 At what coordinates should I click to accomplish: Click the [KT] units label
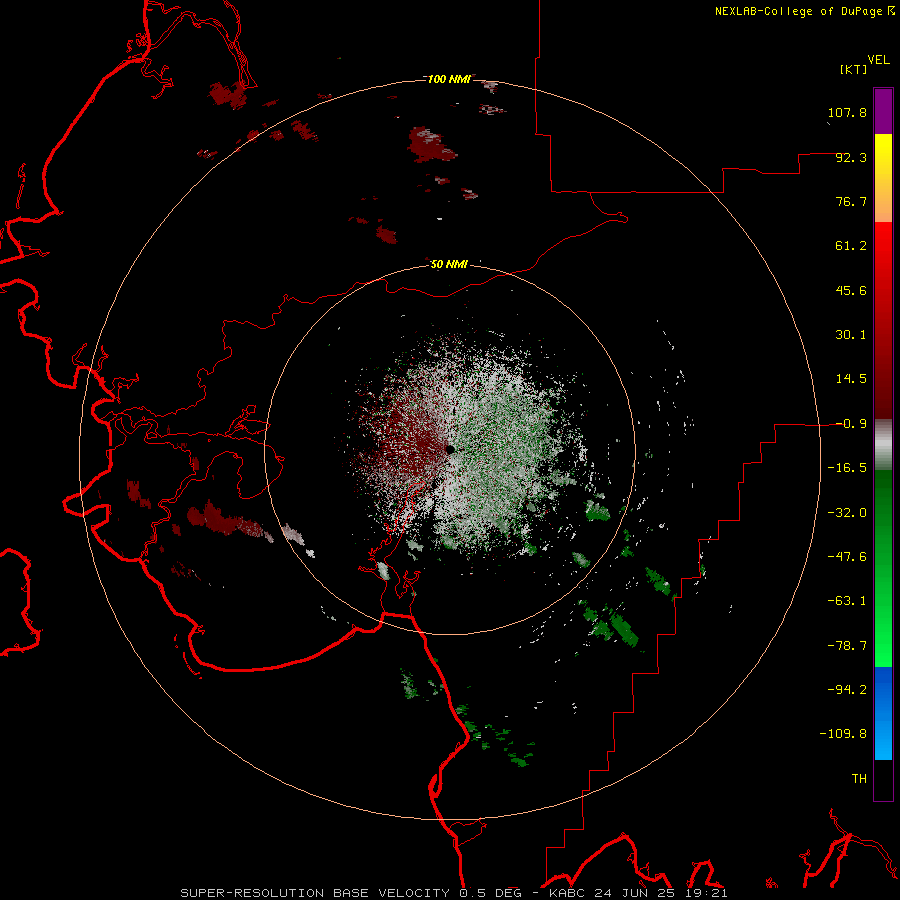coord(854,69)
